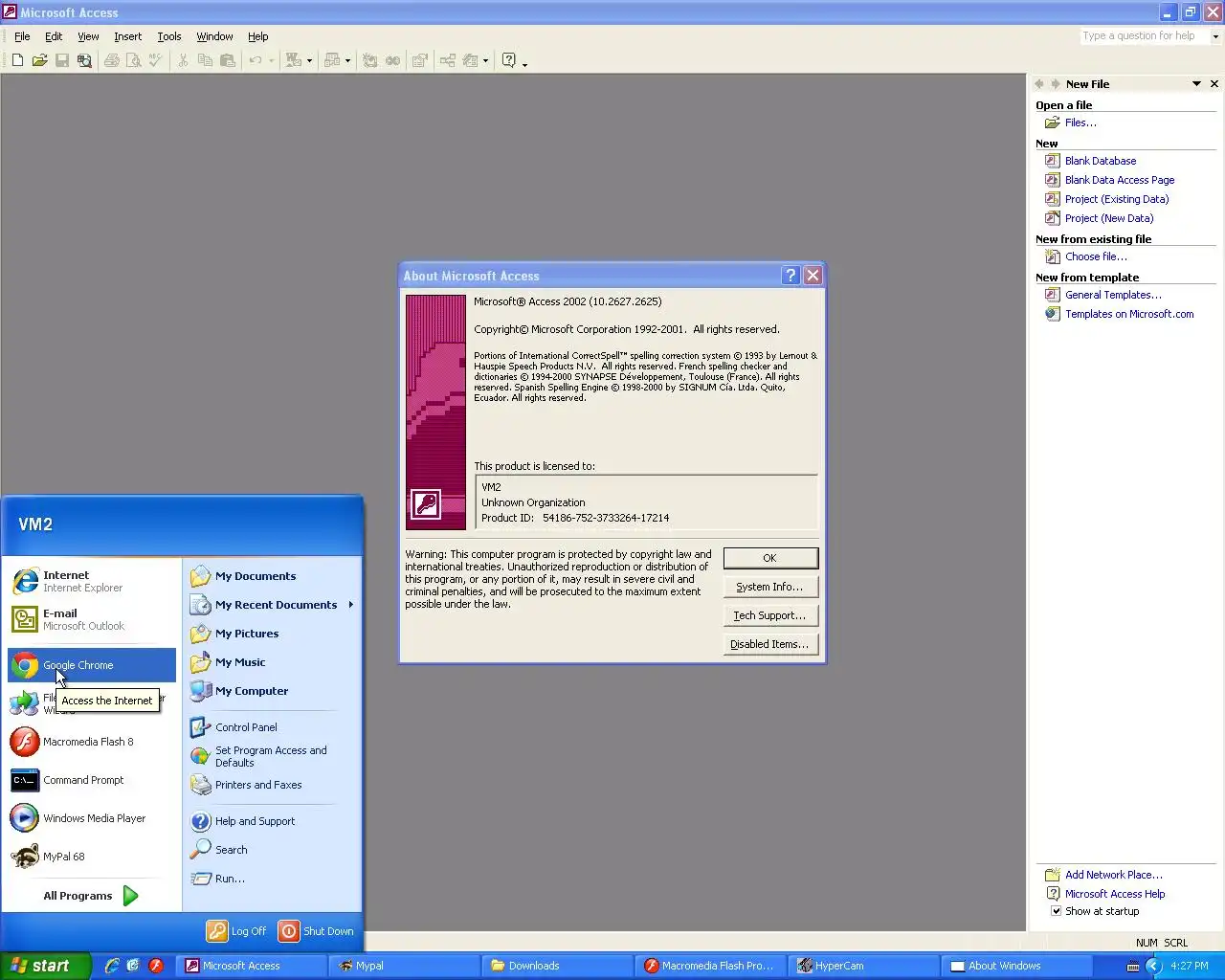Open the File menu
Screen dimensions: 1225x980
[22, 36]
